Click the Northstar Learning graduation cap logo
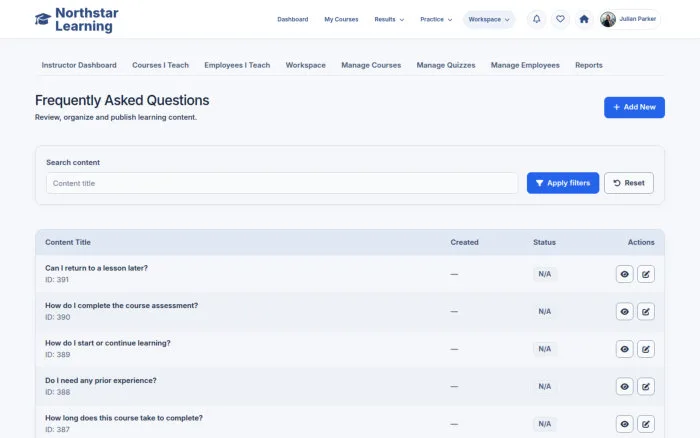The image size is (700, 438). pos(43,19)
